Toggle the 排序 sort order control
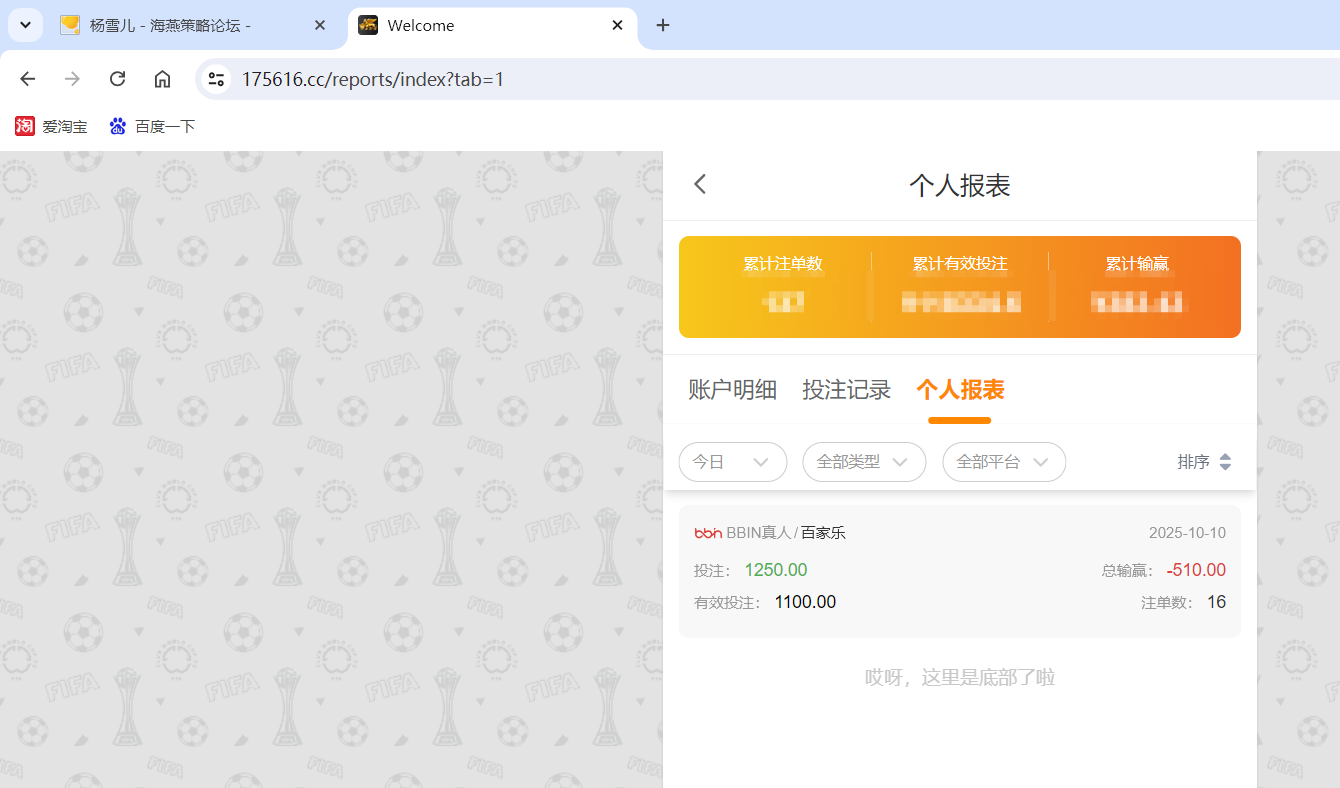Image resolution: width=1340 pixels, height=788 pixels. point(1206,462)
